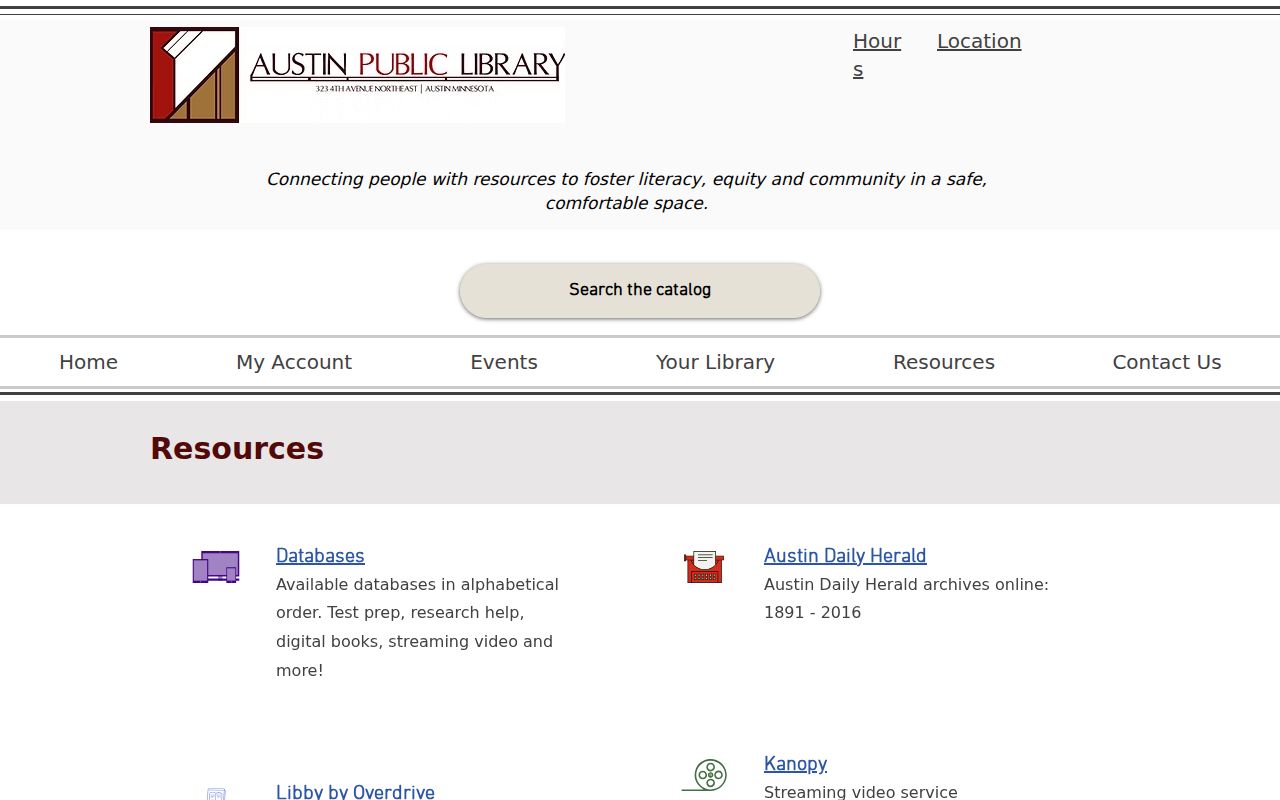Screen dimensions: 1280x800
Task: Open Your Library menu item
Action: [715, 362]
